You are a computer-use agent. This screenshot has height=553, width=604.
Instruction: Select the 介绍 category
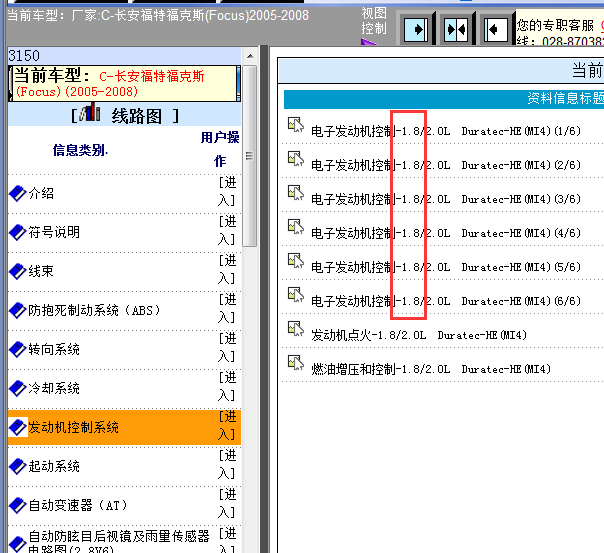(x=41, y=193)
